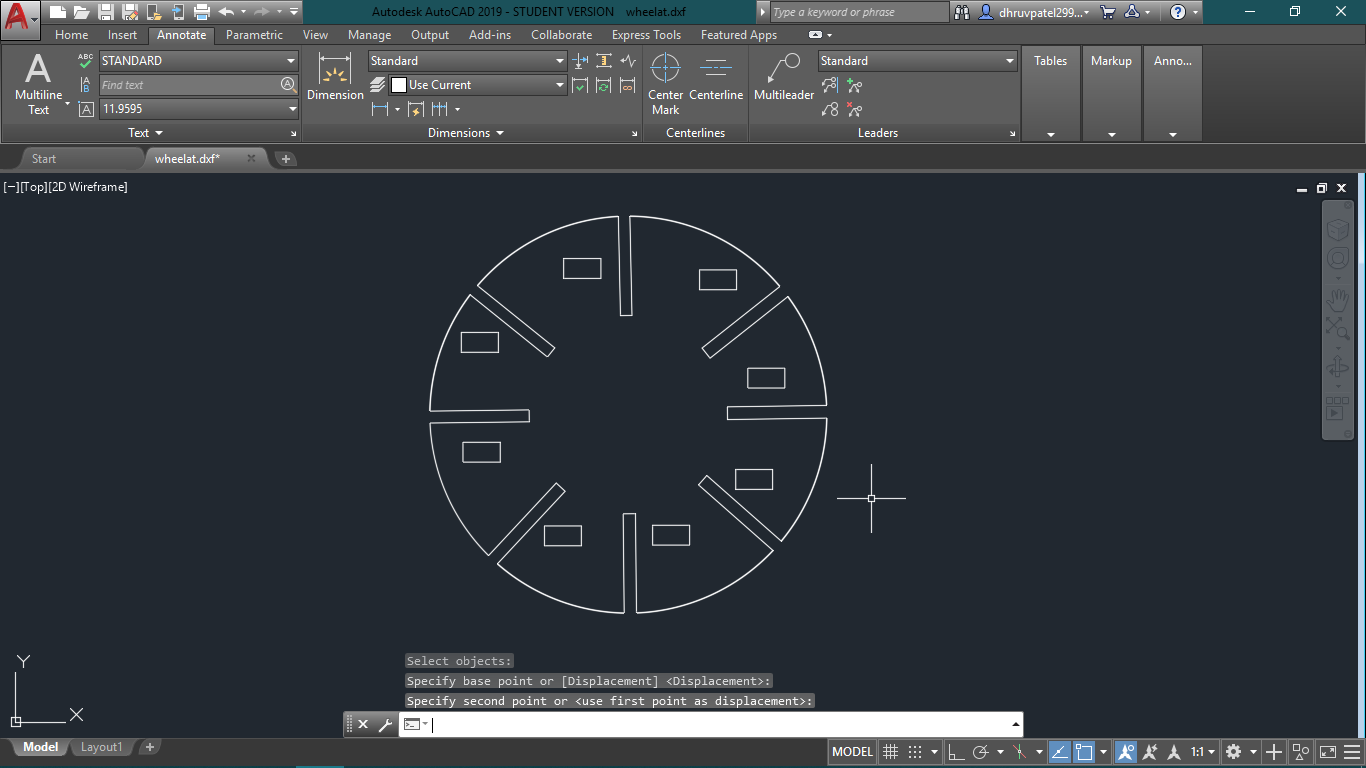The height and width of the screenshot is (768, 1366).
Task: Open the Use Current dimension layer dropdown
Action: coord(478,85)
